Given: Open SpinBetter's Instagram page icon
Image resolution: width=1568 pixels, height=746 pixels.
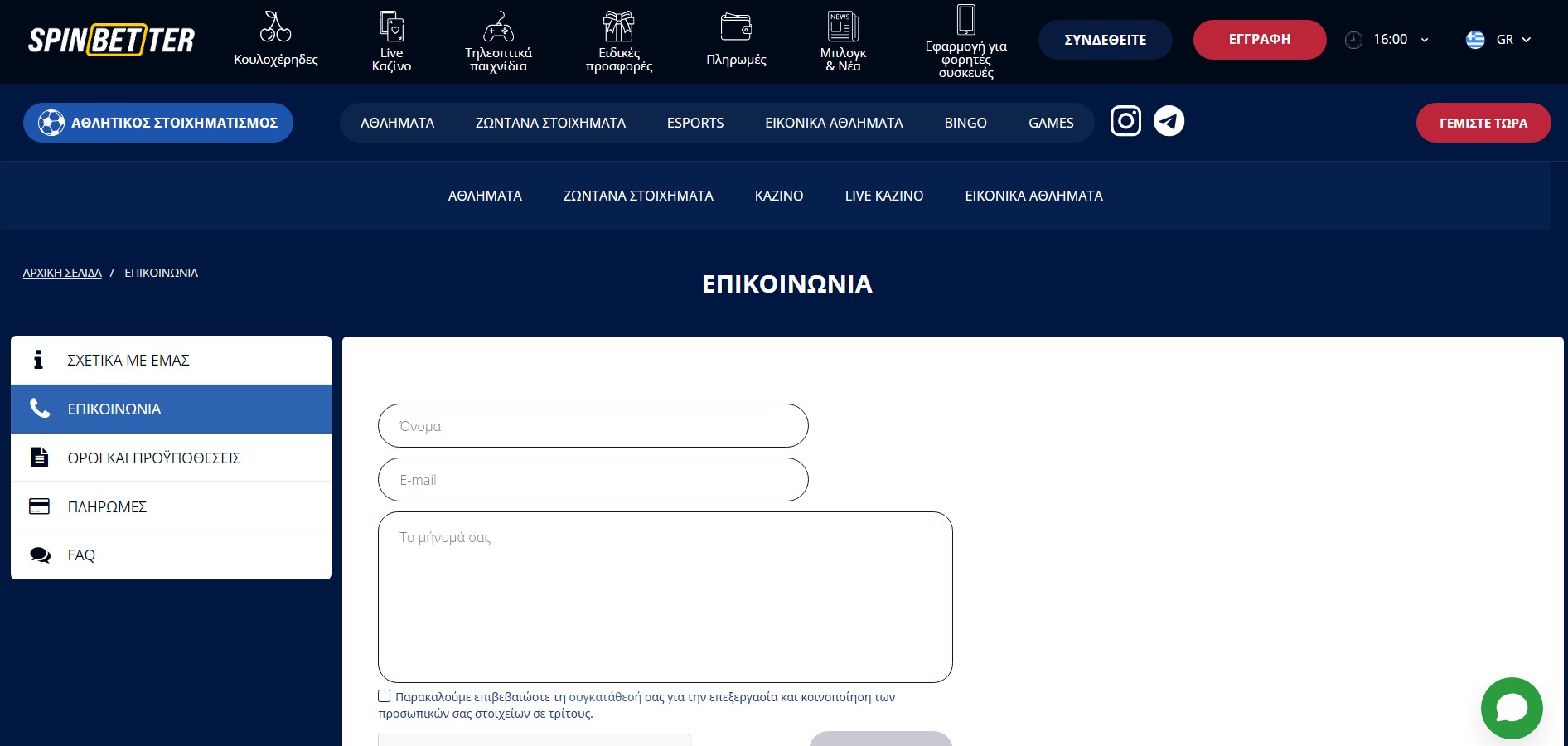Looking at the screenshot, I should tap(1125, 120).
